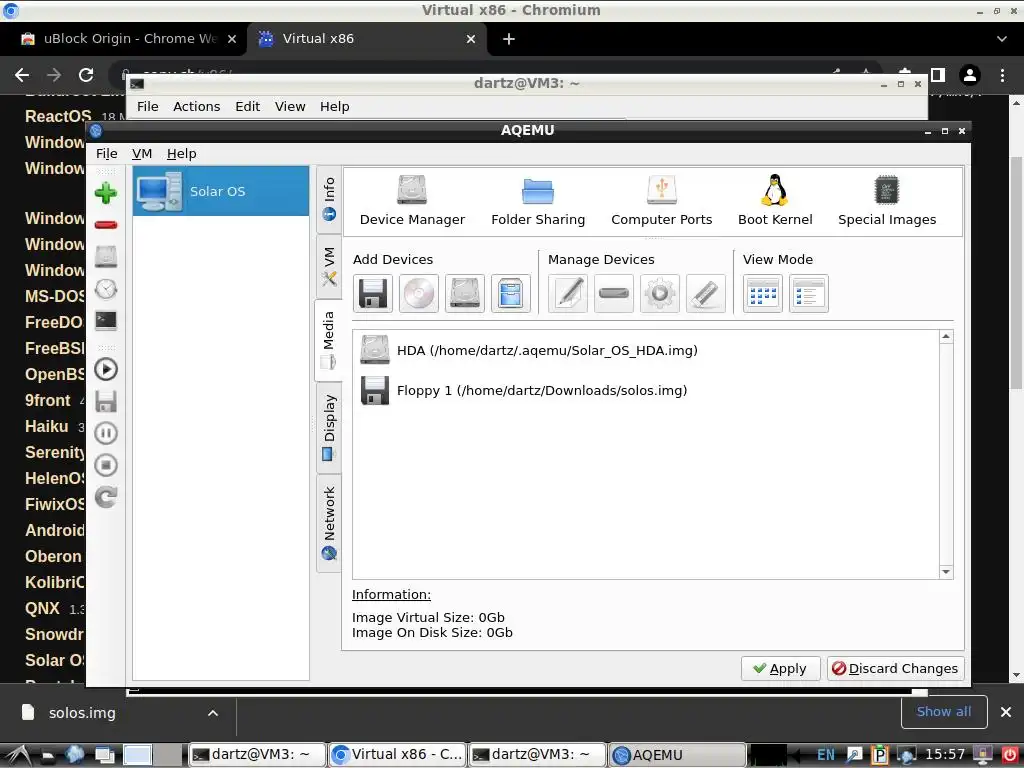Open device settings gear icon in Manage Devices
This screenshot has width=1024, height=768.
point(660,294)
